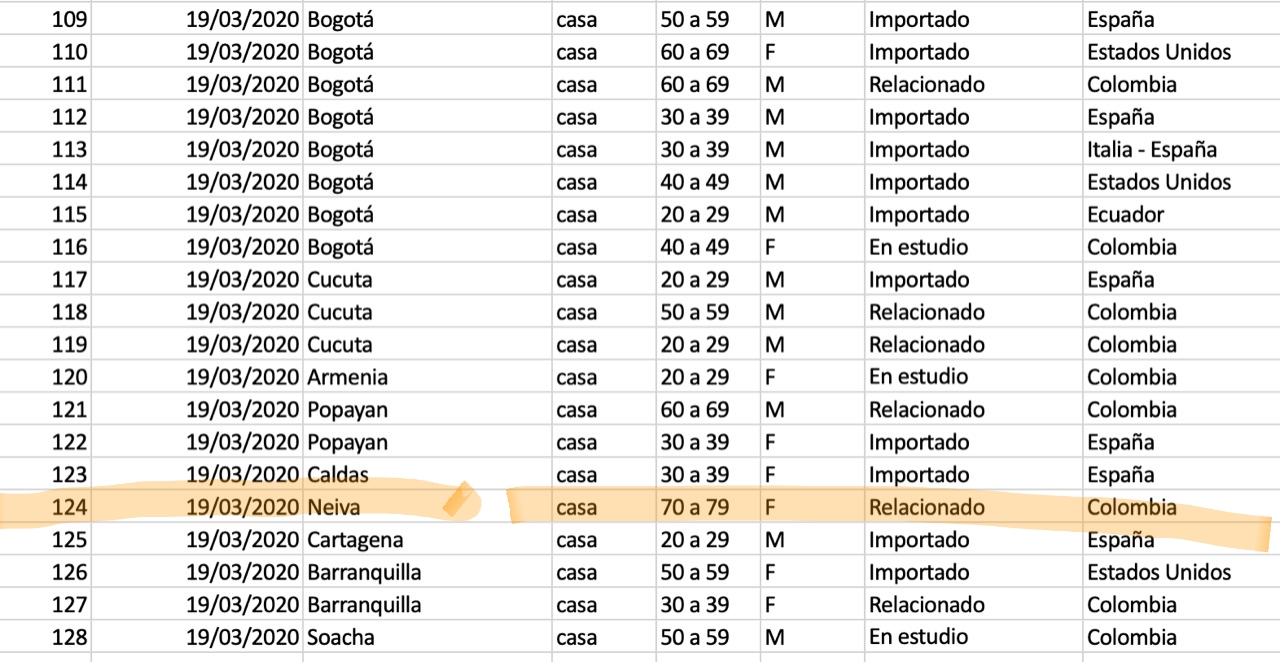Select the Estados Unidos cell in row 110
The image size is (1280, 662).
coord(1181,52)
